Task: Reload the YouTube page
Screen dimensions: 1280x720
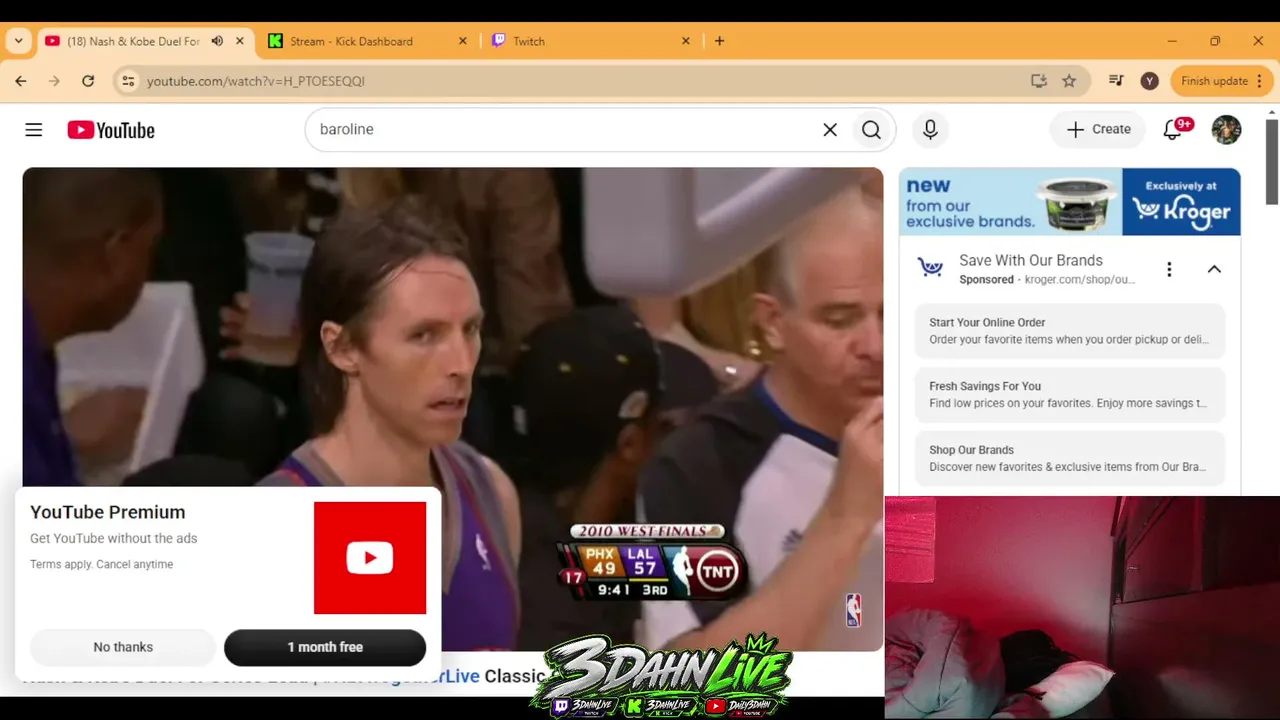Action: tap(88, 81)
